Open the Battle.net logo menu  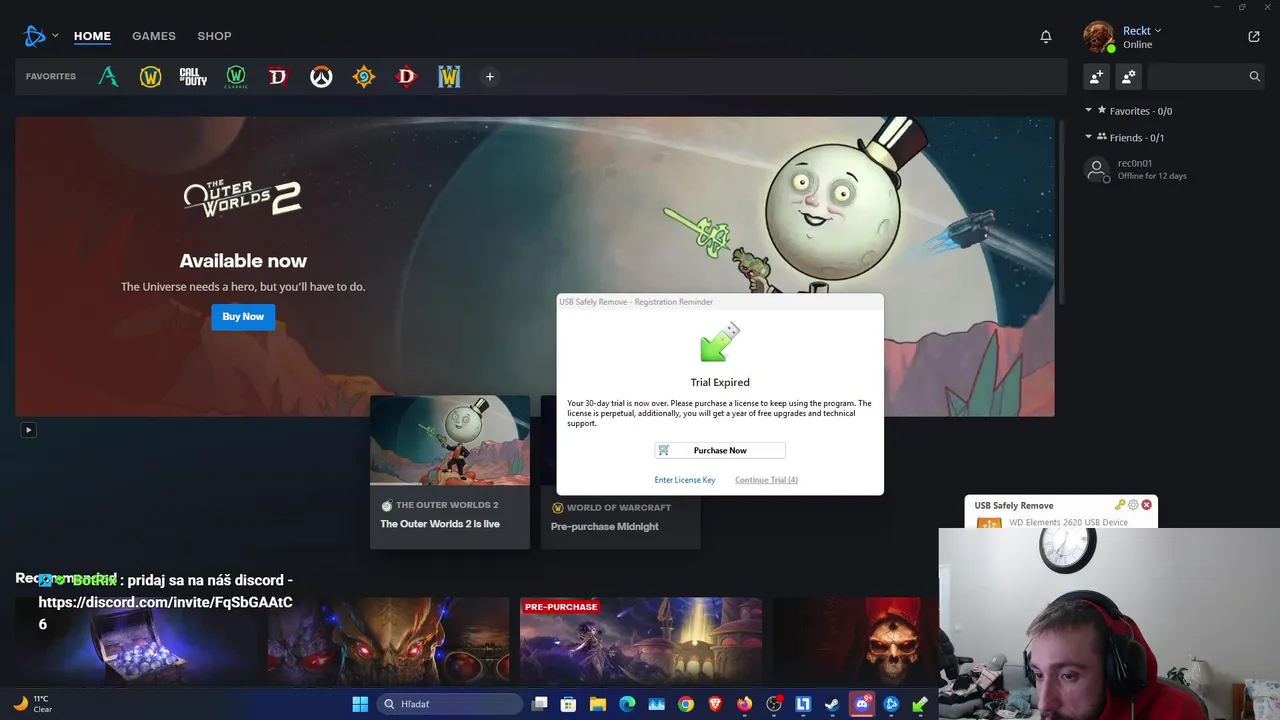[35, 36]
